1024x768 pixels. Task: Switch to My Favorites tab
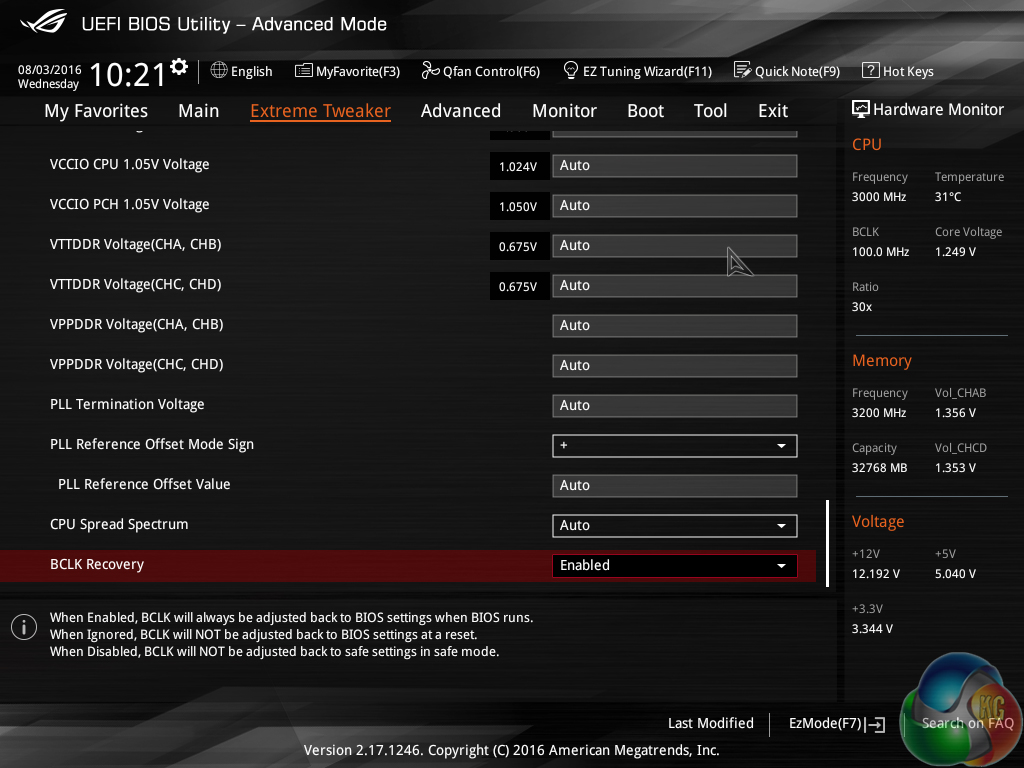tap(96, 111)
